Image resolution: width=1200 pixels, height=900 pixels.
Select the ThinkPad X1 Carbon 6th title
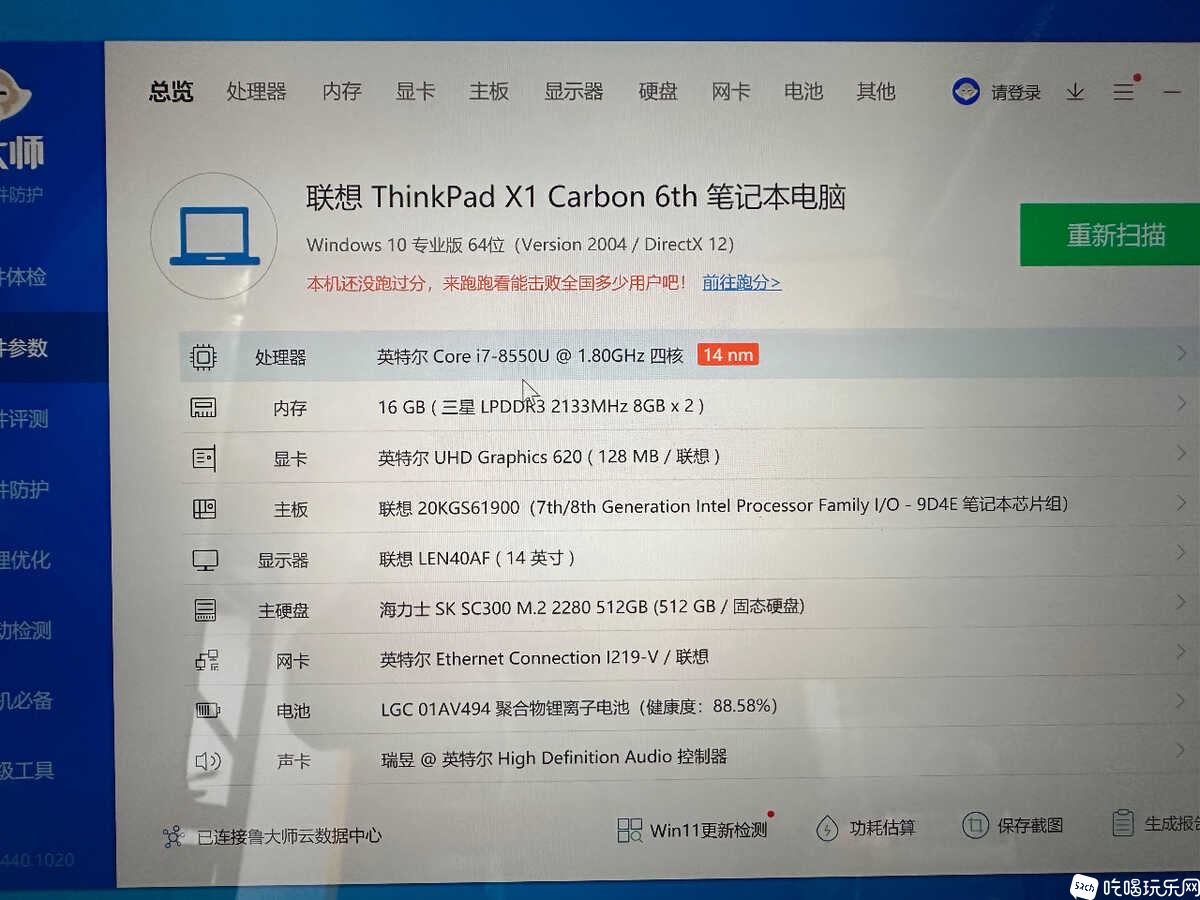click(576, 196)
